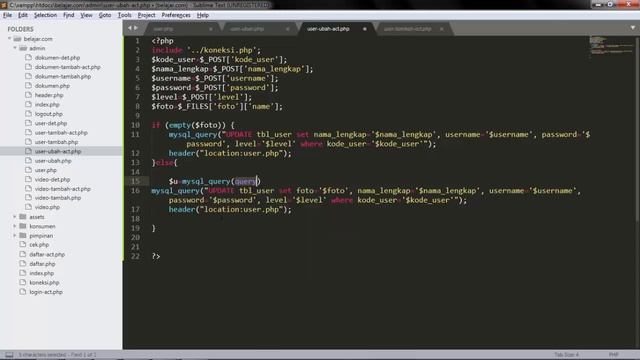Open the Find menu
Viewport: 640px width, 360px height.
click(69, 15)
